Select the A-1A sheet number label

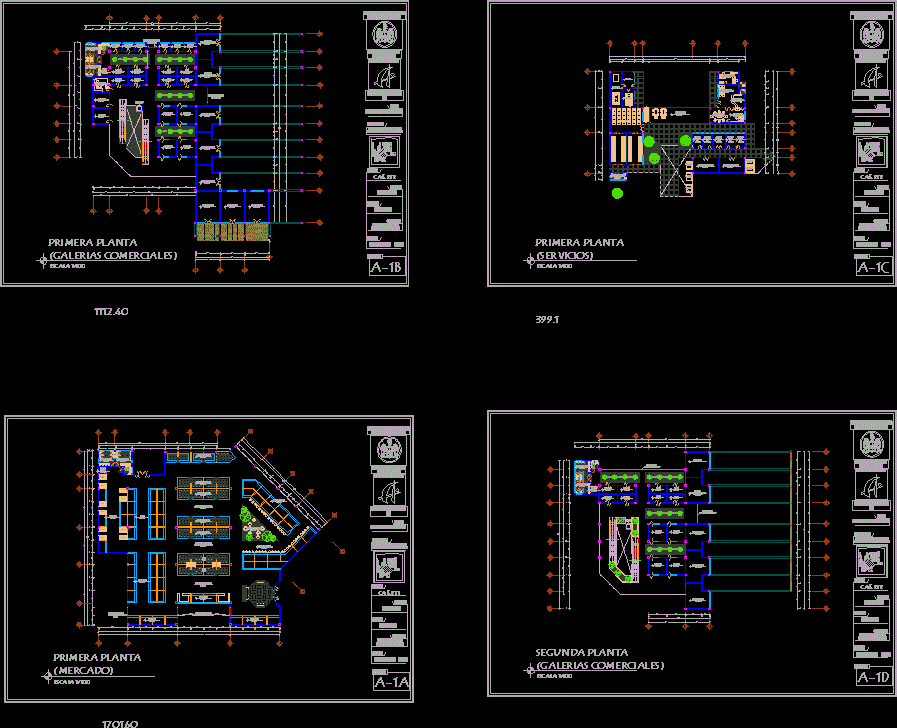391,684
